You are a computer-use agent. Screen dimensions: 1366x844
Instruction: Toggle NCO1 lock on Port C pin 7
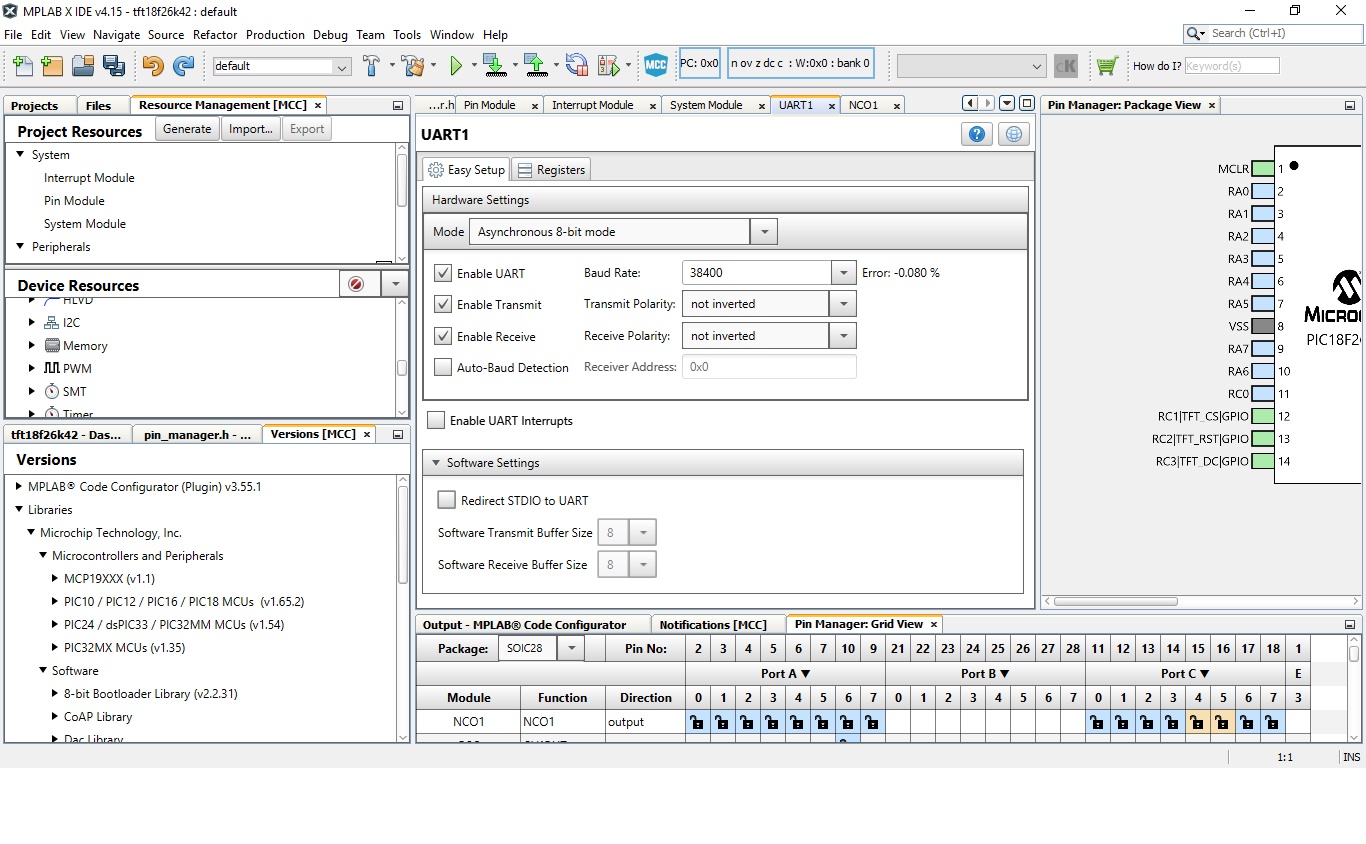[x=1272, y=722]
